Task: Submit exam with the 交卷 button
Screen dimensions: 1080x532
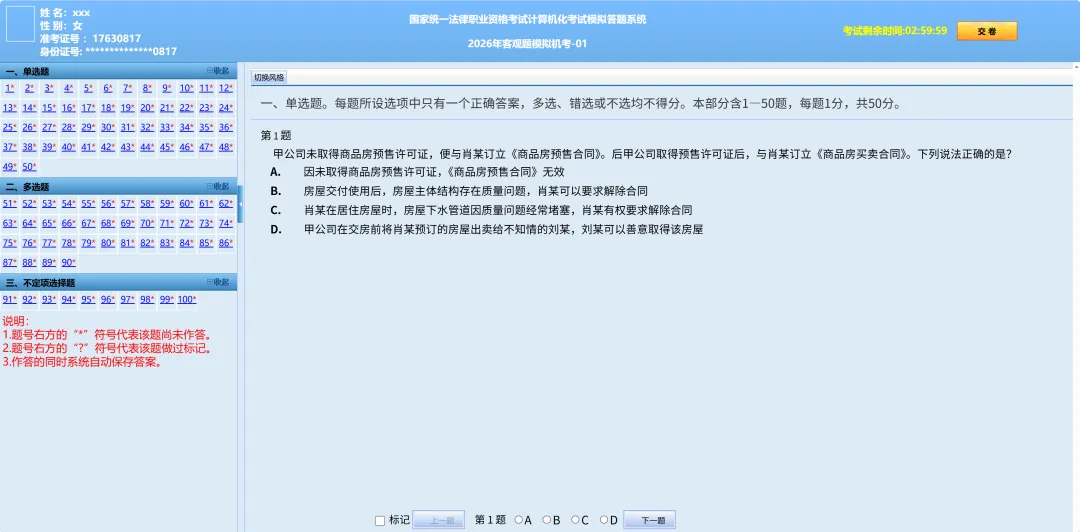Action: pyautogui.click(x=986, y=31)
